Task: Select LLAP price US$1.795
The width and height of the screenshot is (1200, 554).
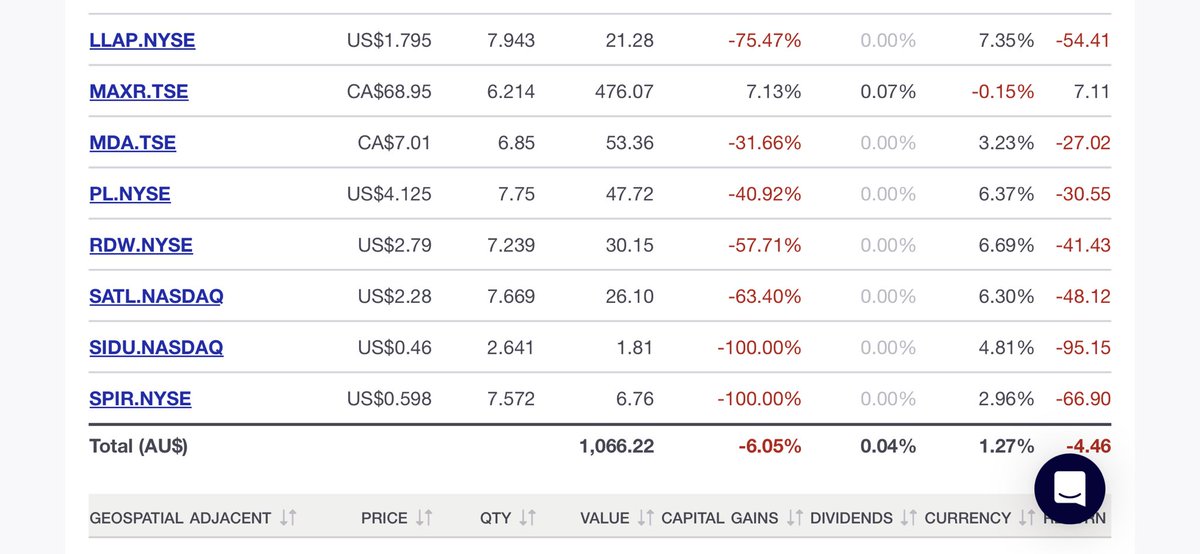Action: [x=389, y=41]
